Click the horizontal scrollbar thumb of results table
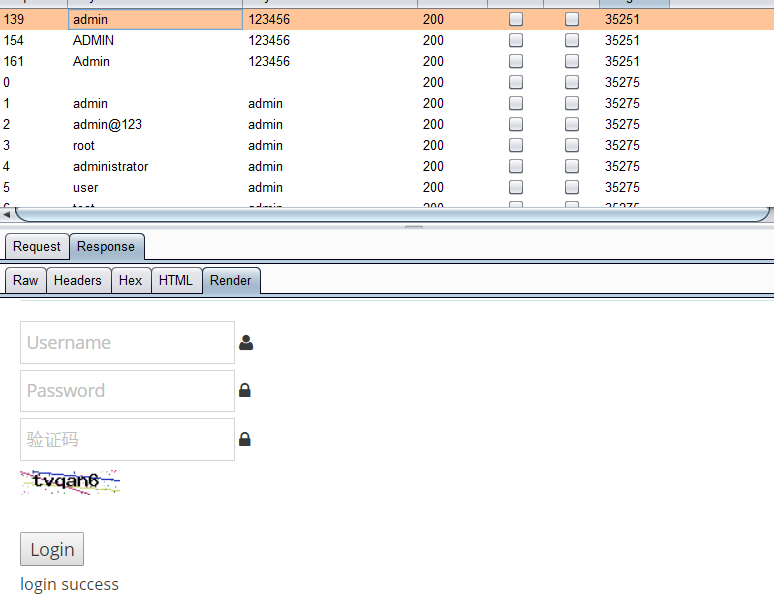Image resolution: width=774 pixels, height=607 pixels. pyautogui.click(x=392, y=215)
